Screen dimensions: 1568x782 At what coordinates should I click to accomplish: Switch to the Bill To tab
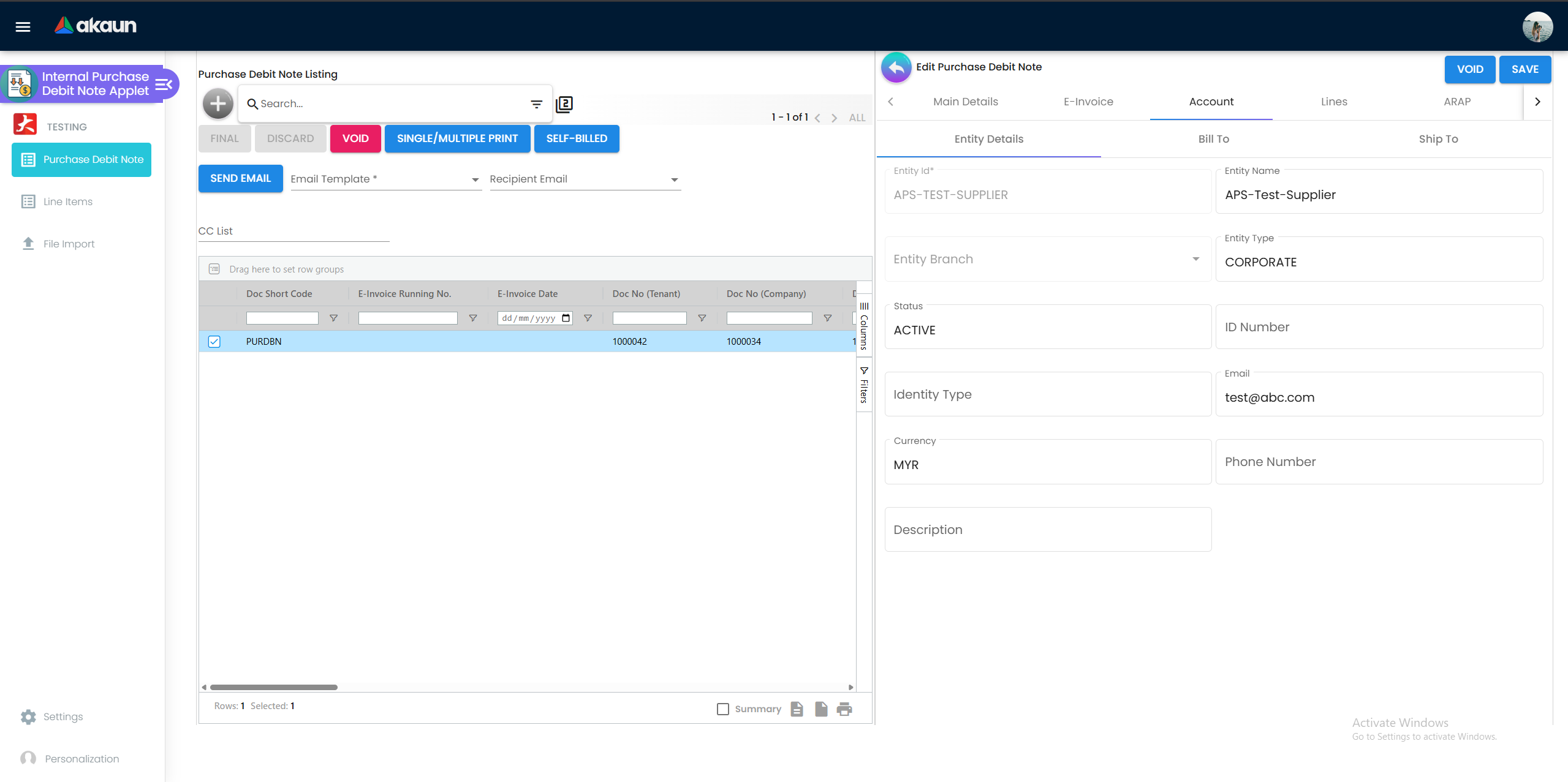click(1213, 139)
